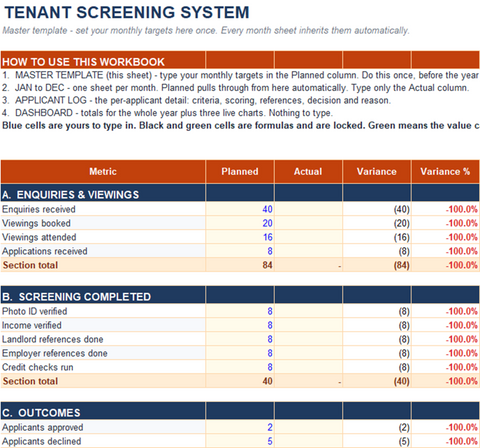Select the Section total (84) Variance cell
The width and height of the screenshot is (480, 448).
point(377,265)
